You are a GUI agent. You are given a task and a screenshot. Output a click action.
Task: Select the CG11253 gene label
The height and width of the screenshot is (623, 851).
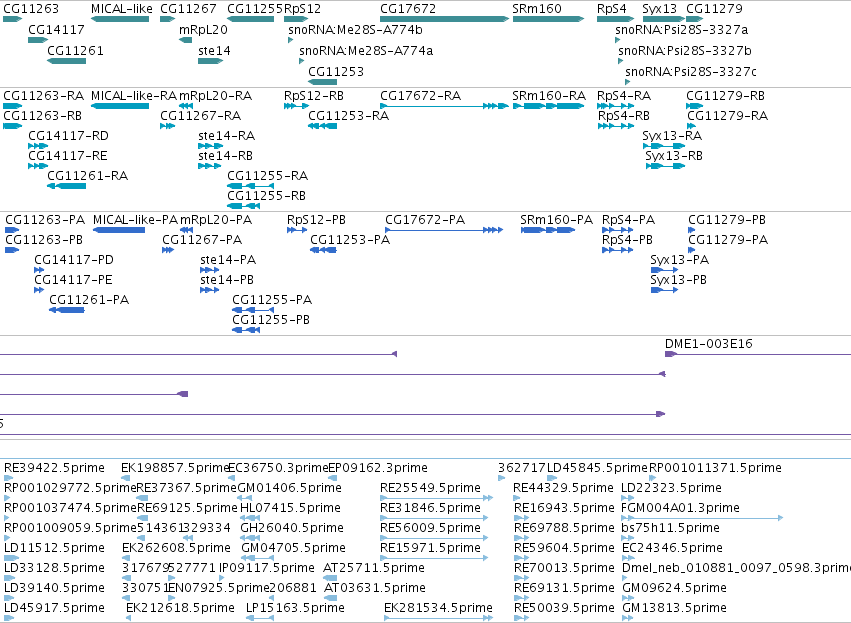tap(336, 72)
